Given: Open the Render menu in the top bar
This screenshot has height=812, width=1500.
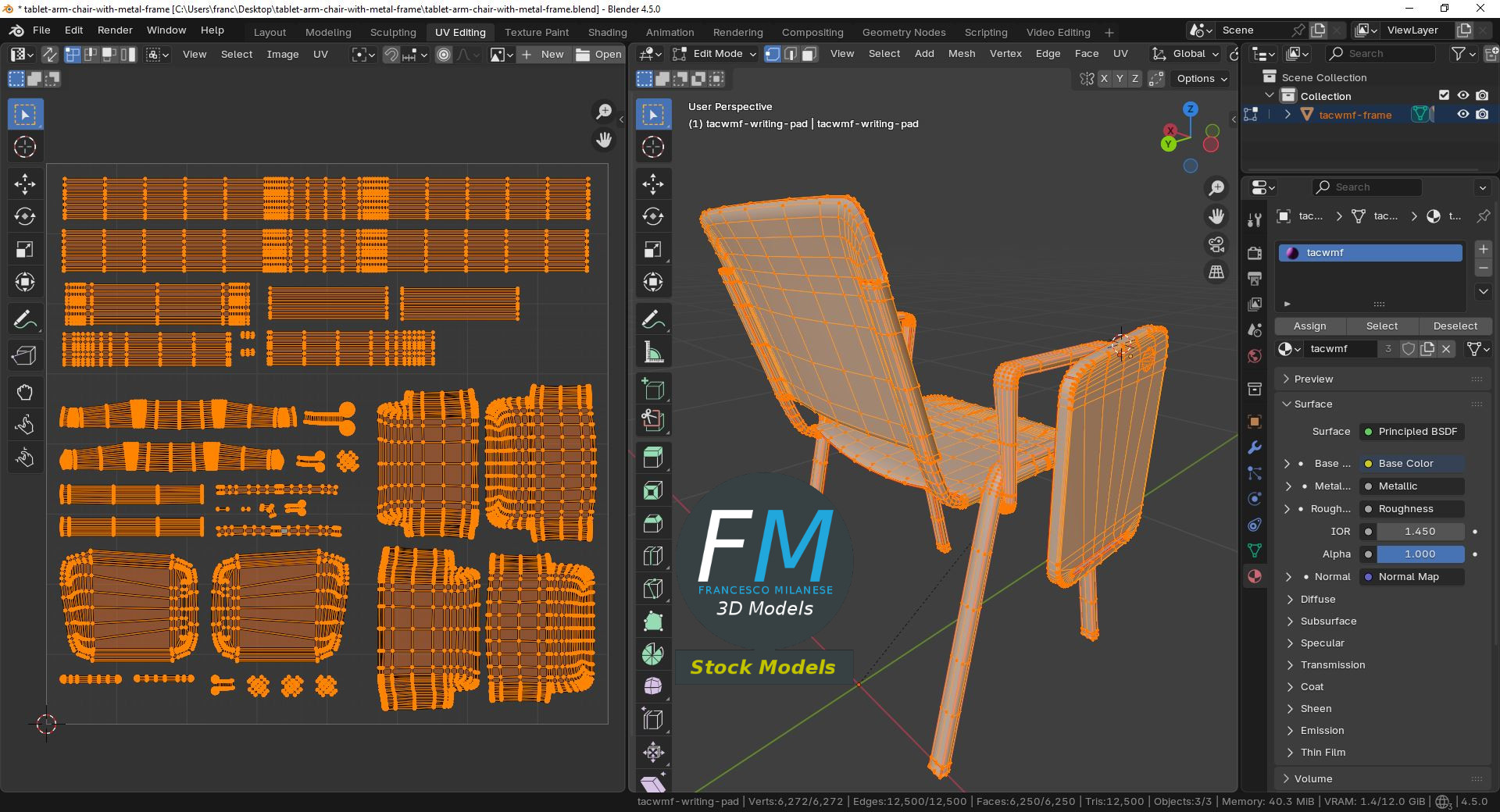Looking at the screenshot, I should point(115,30).
